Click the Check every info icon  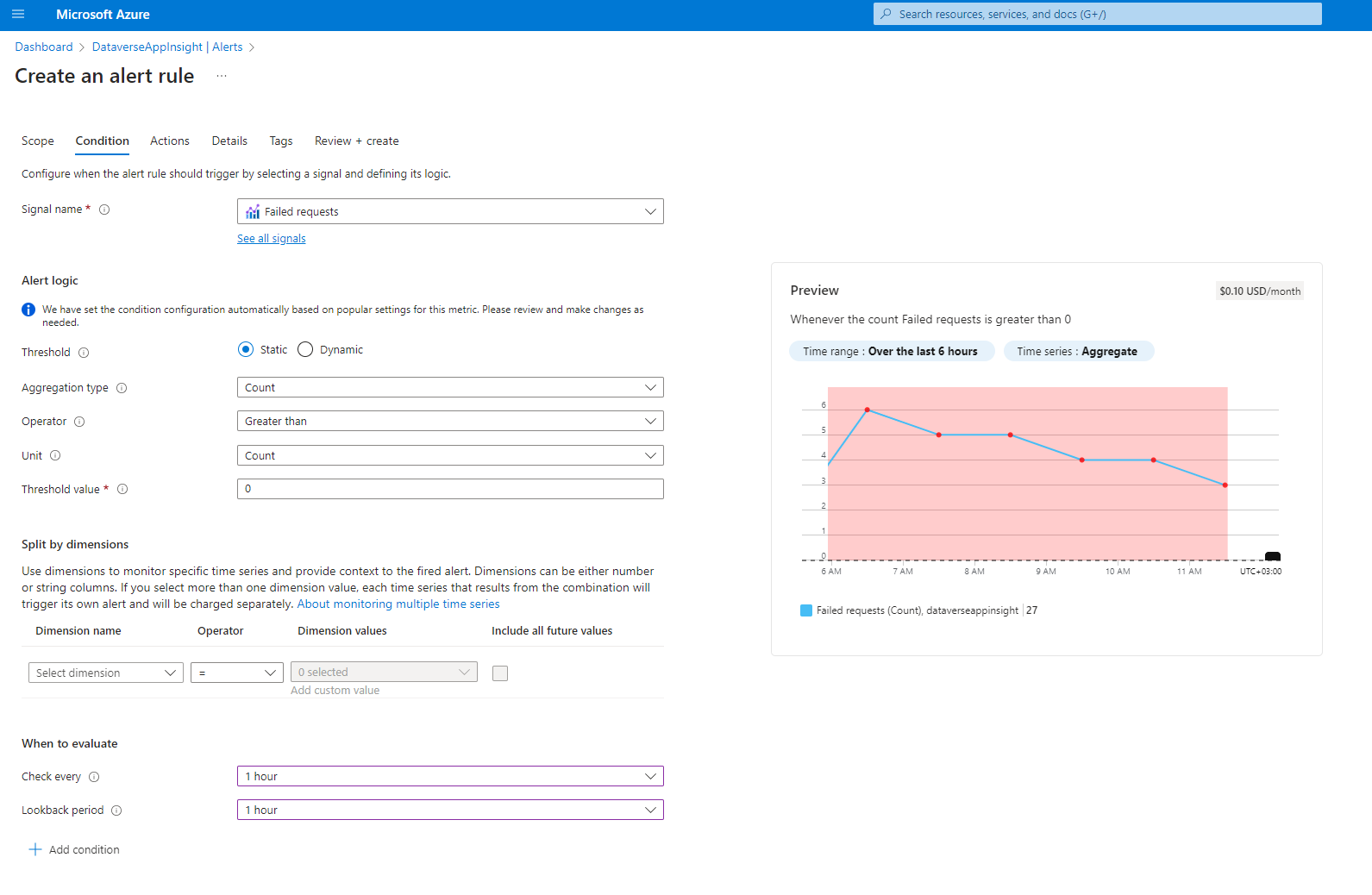point(94,777)
